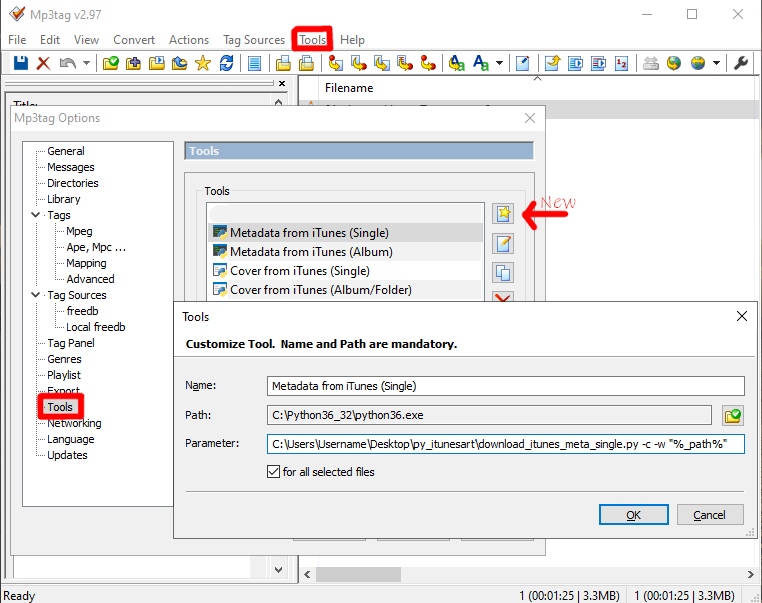Viewport: 762px width, 603px height.
Task: Collapse the Tag Sources tree node
Action: (x=35, y=294)
